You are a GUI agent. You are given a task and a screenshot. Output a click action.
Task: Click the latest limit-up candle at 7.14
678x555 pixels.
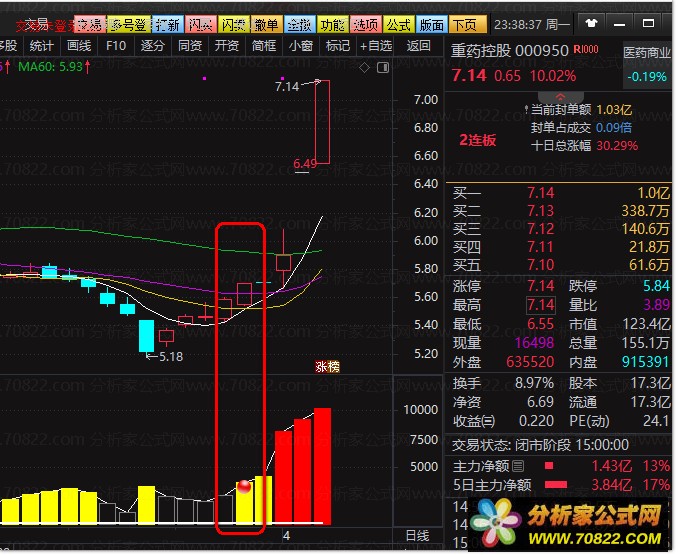point(323,122)
